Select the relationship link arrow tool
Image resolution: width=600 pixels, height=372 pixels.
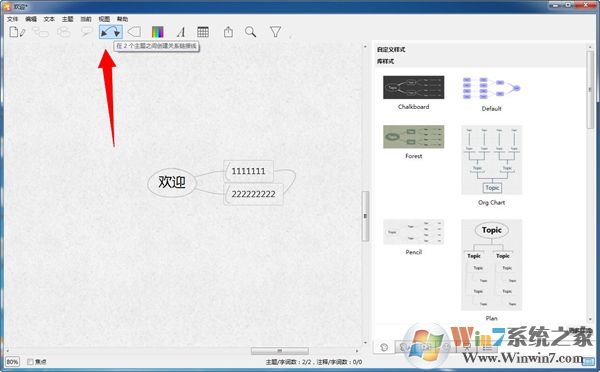111,32
